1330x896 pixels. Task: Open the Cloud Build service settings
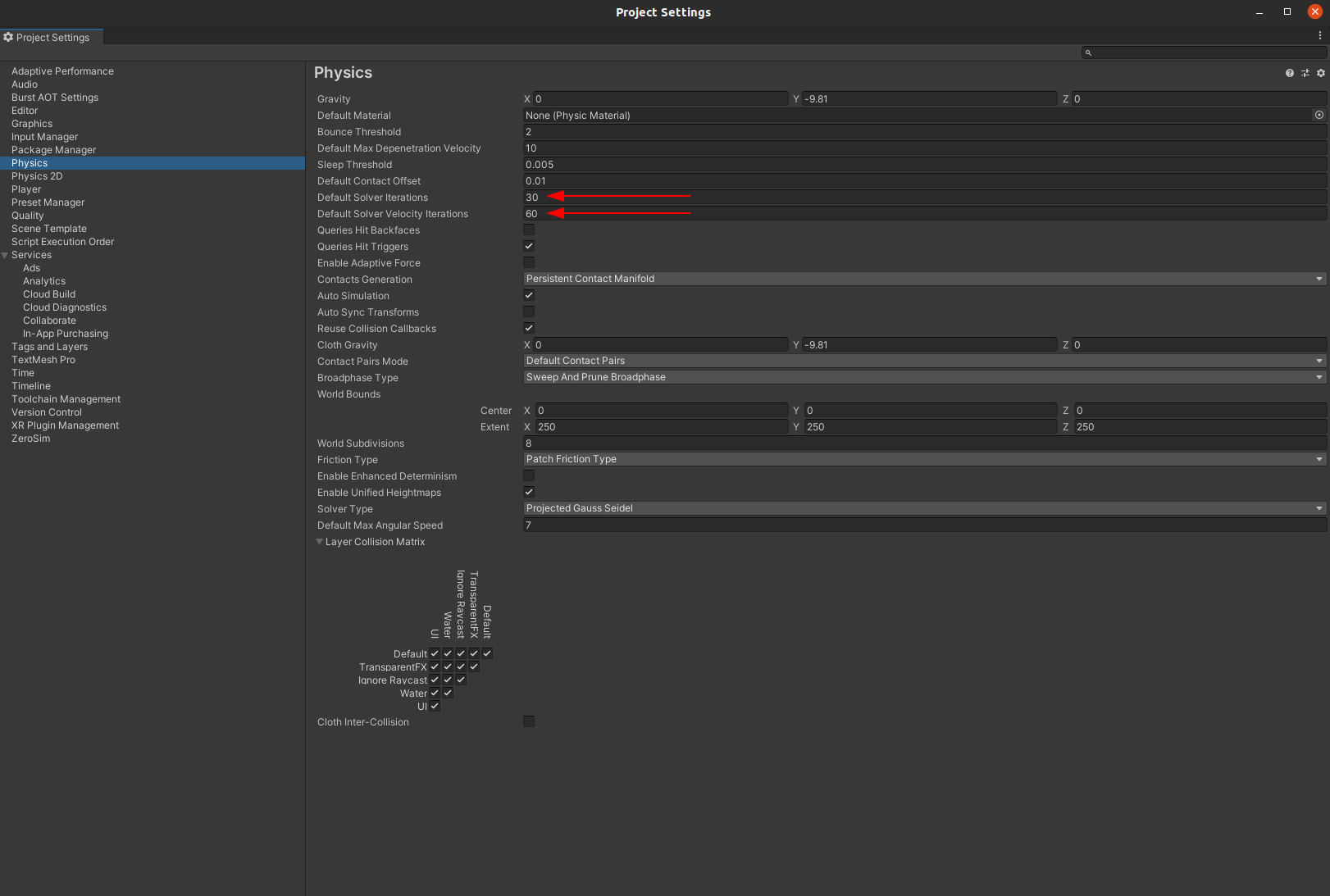tap(49, 294)
